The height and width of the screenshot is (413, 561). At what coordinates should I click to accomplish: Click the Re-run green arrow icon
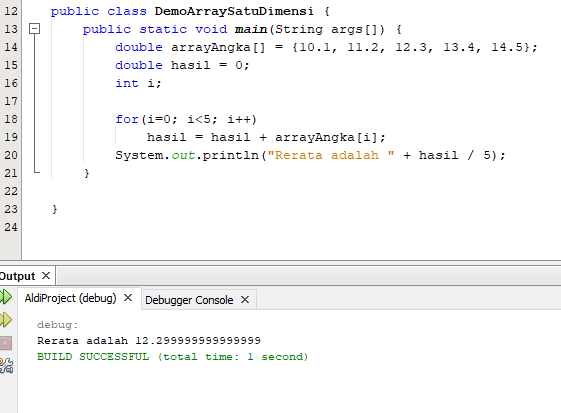(x=6, y=297)
